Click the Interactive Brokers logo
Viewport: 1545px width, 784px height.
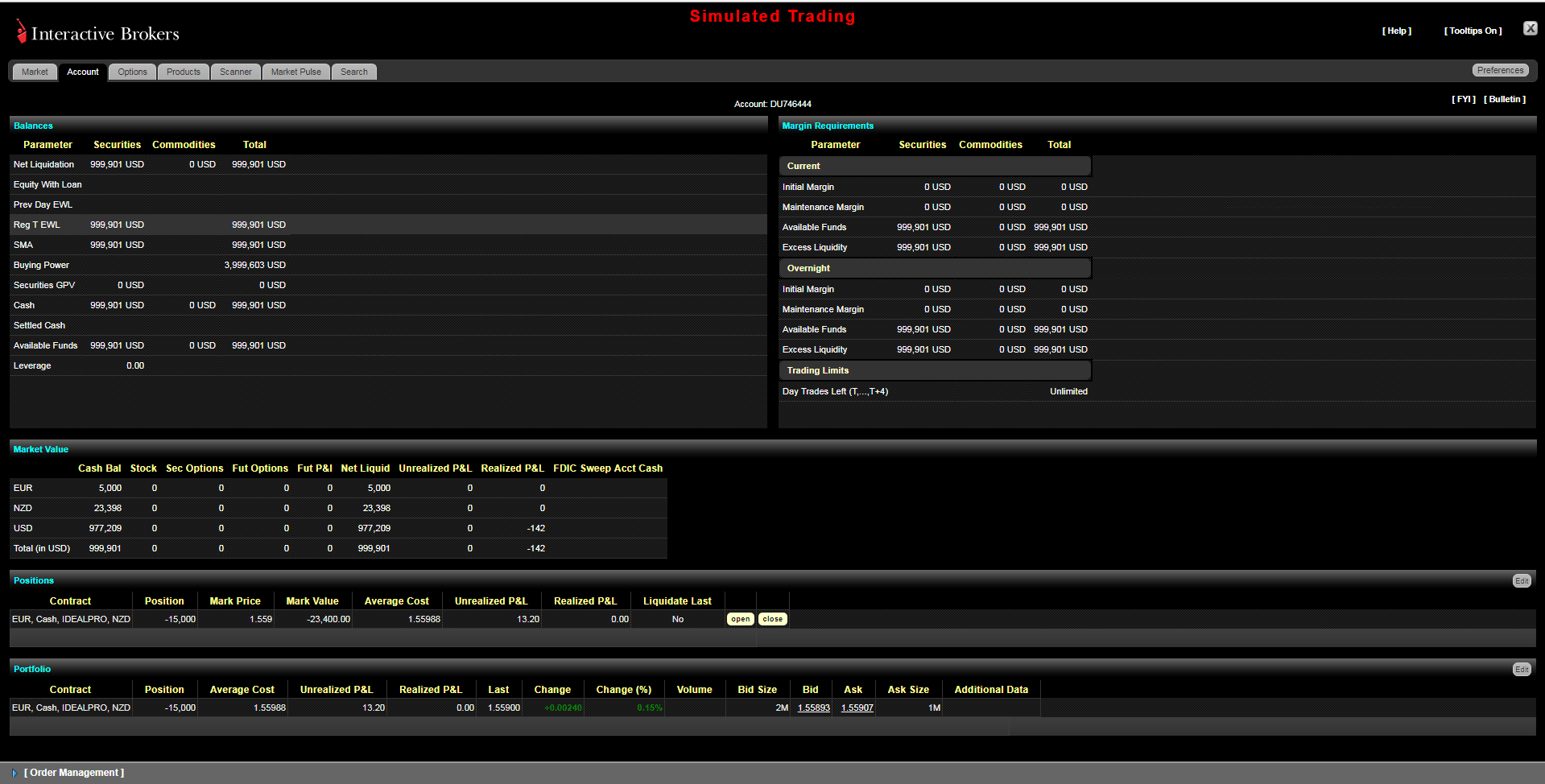click(97, 33)
